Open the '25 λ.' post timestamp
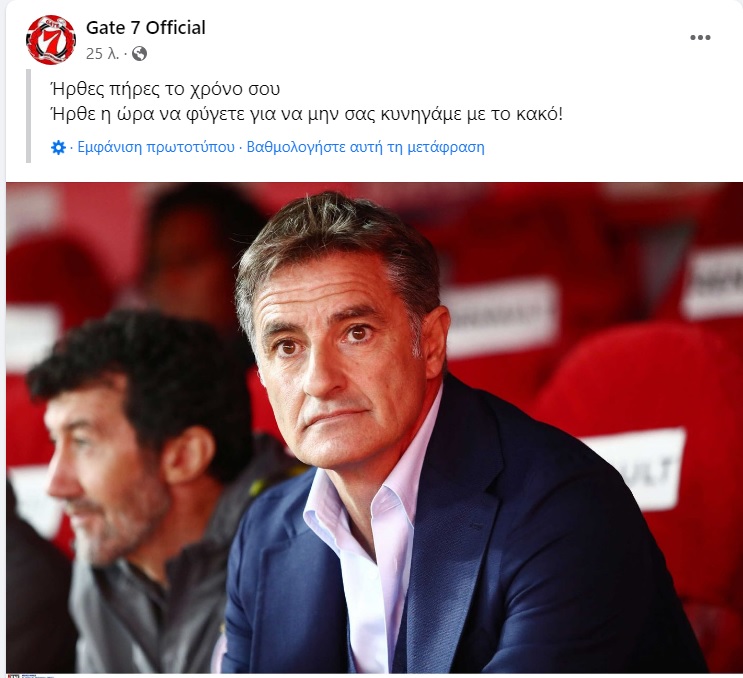 click(x=102, y=54)
